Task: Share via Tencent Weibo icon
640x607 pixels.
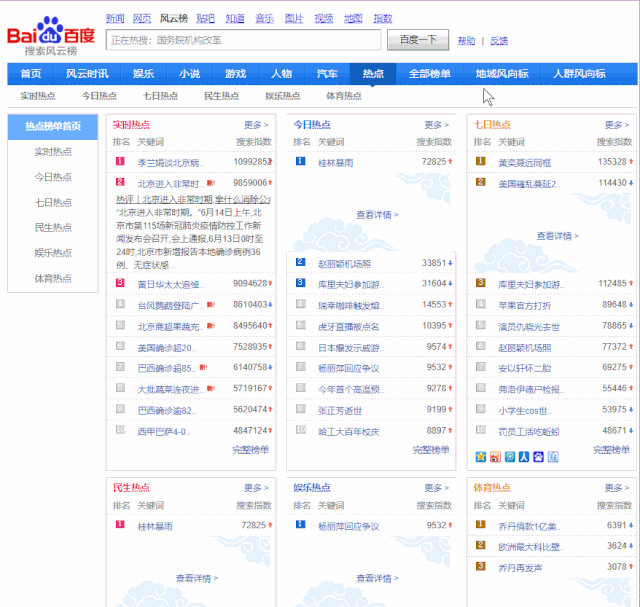Action: pos(510,457)
